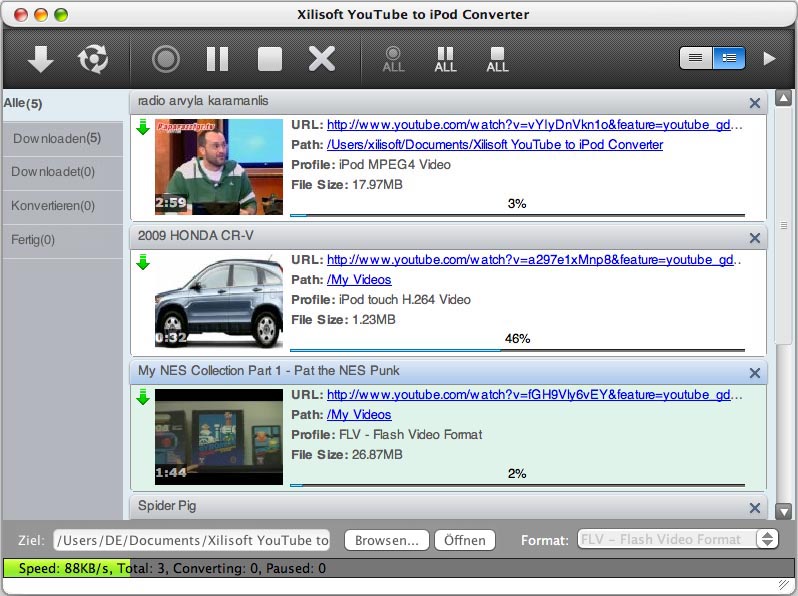Select the Downloaden(5) category
The height and width of the screenshot is (596, 798).
[63, 138]
